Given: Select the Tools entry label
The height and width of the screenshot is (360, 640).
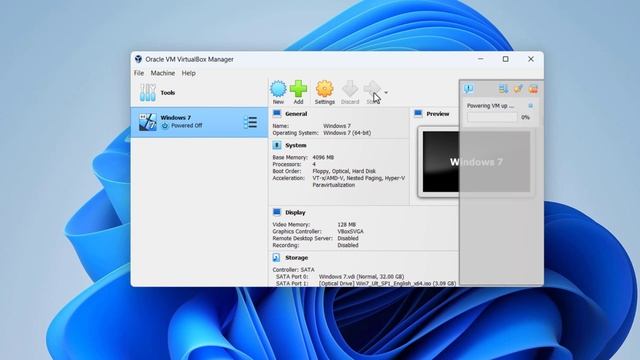Looking at the screenshot, I should click(168, 93).
